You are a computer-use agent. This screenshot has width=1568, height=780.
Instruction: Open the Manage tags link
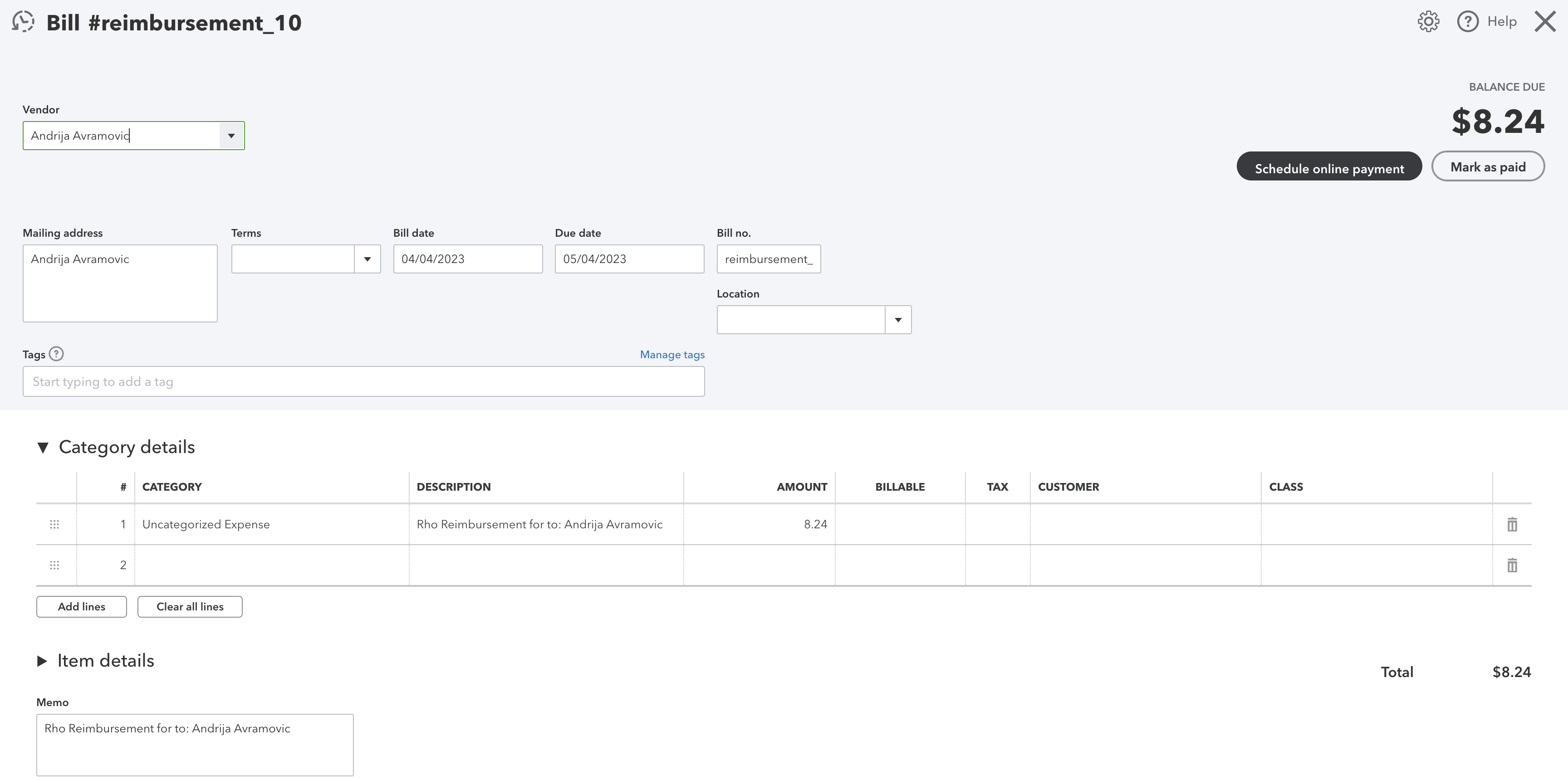pyautogui.click(x=672, y=355)
